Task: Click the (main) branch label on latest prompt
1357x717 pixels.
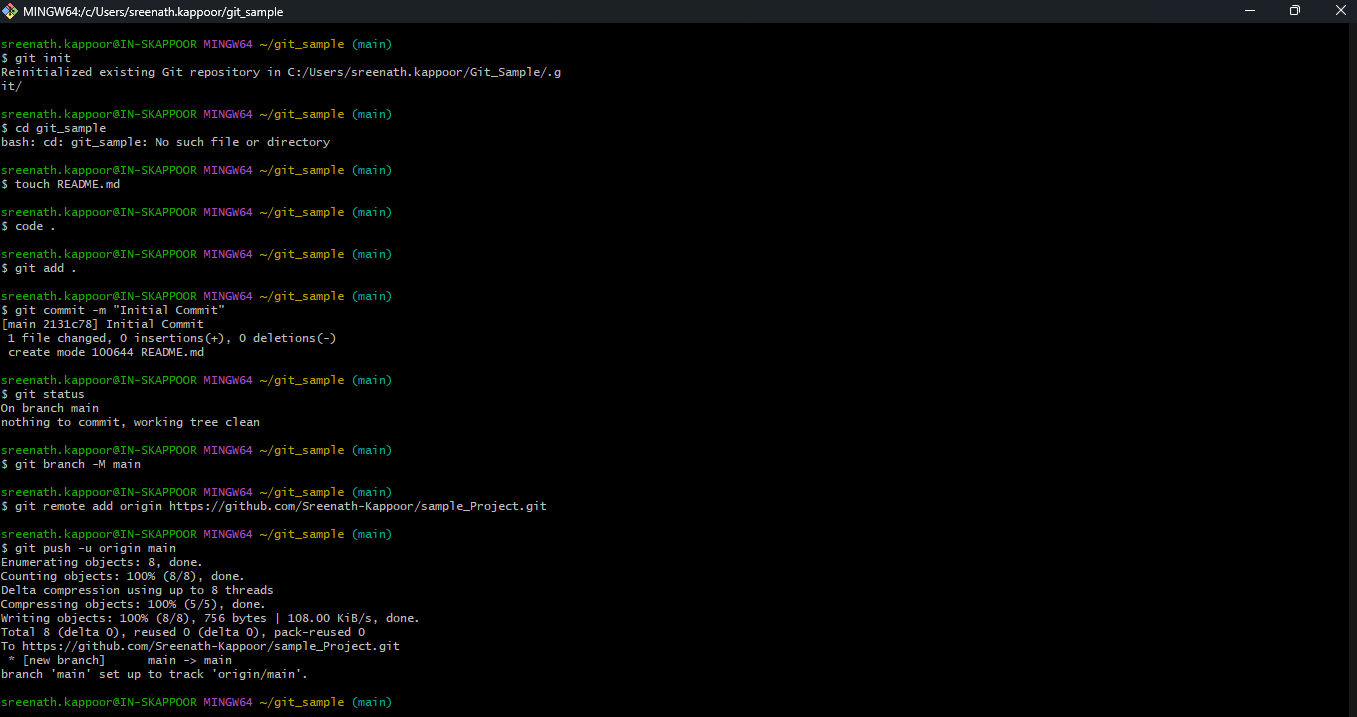Action: (x=371, y=701)
